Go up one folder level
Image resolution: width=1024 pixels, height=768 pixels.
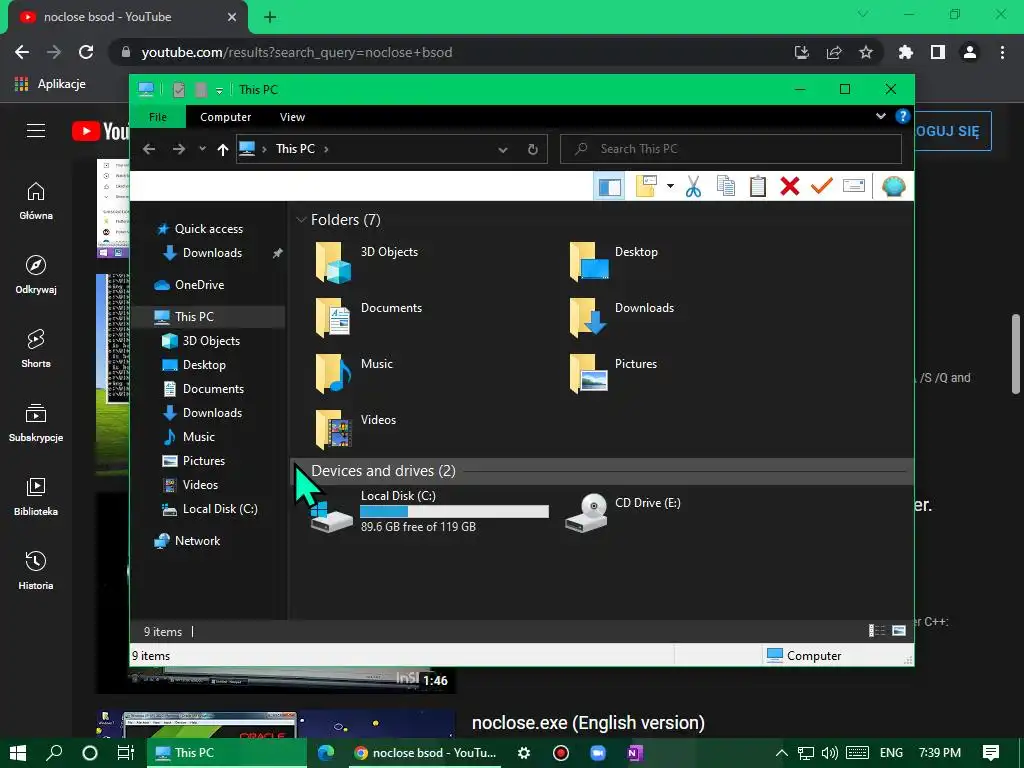[x=223, y=150]
